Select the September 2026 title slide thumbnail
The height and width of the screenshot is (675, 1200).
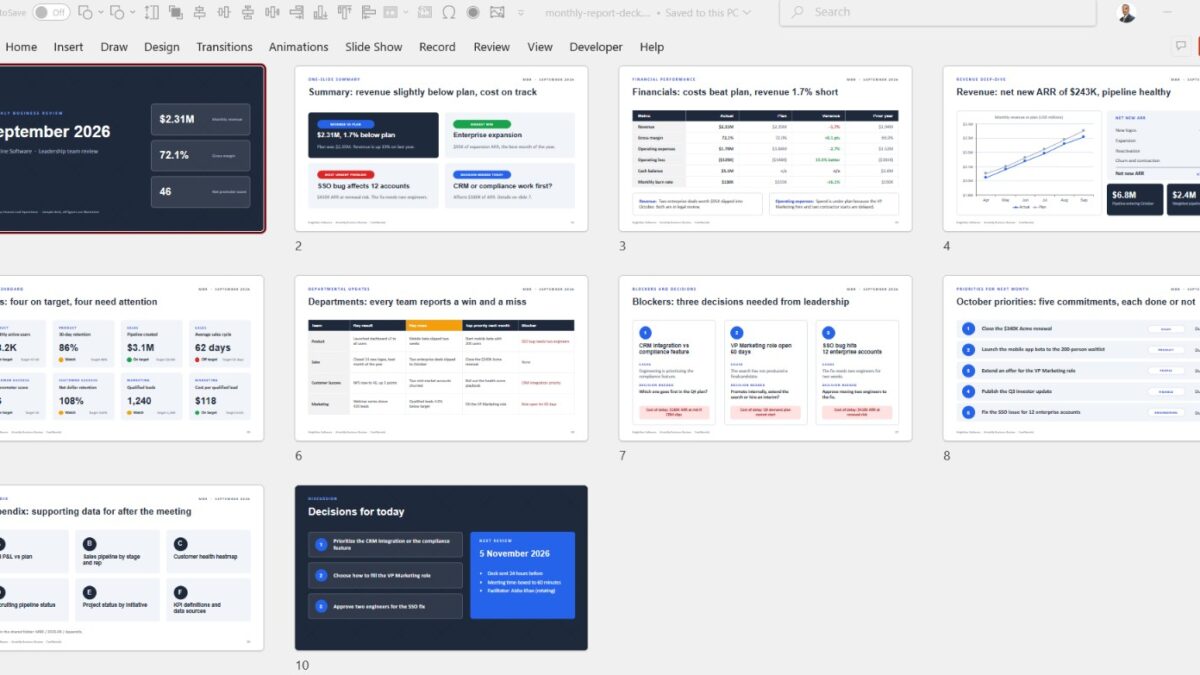tap(132, 149)
